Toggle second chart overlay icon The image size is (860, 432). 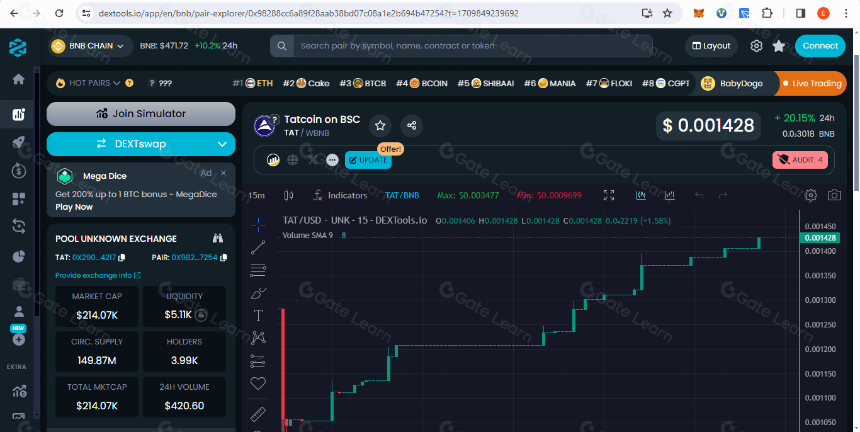670,195
